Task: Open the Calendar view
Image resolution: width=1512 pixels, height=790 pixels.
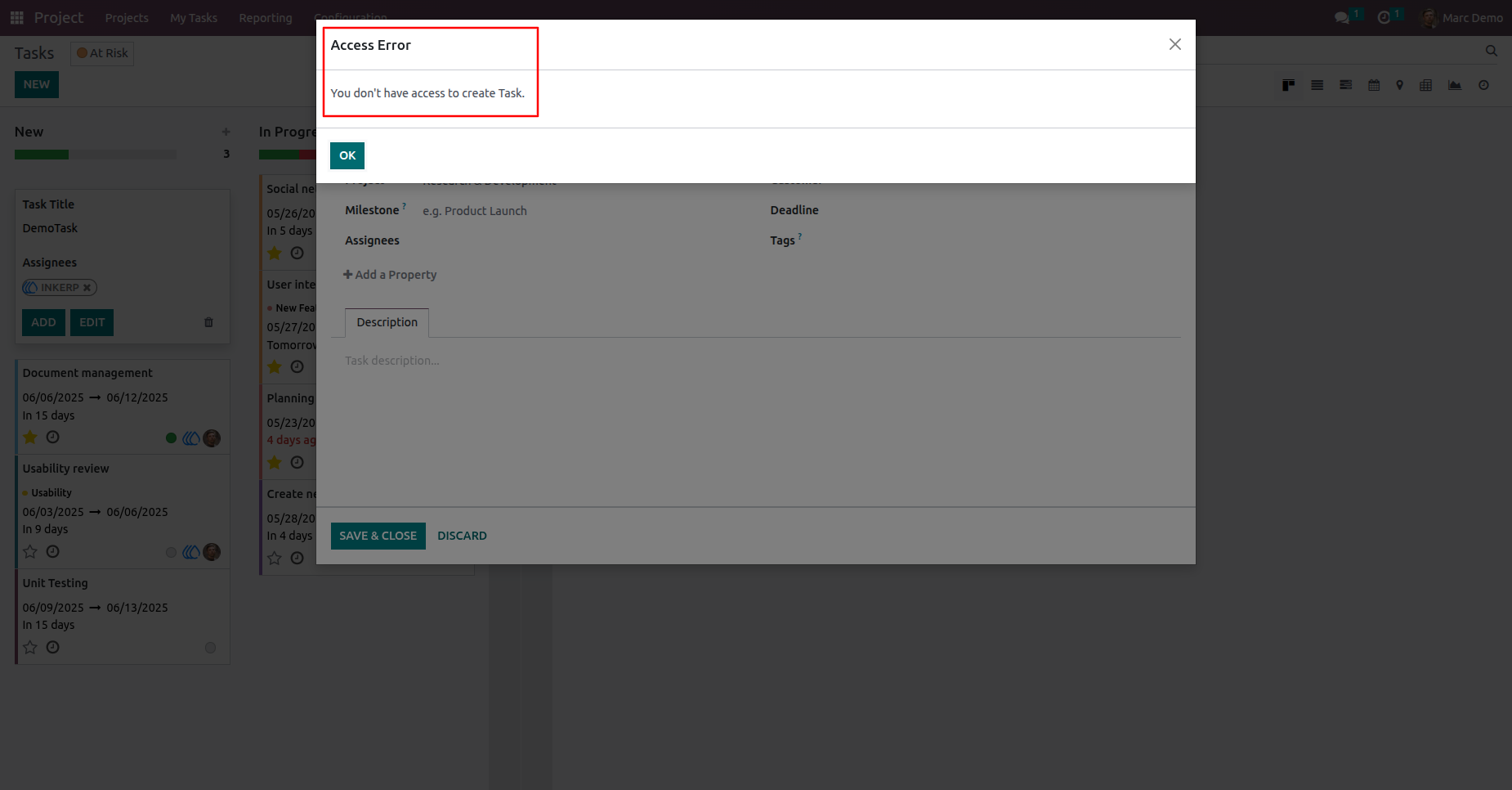Action: point(1374,85)
